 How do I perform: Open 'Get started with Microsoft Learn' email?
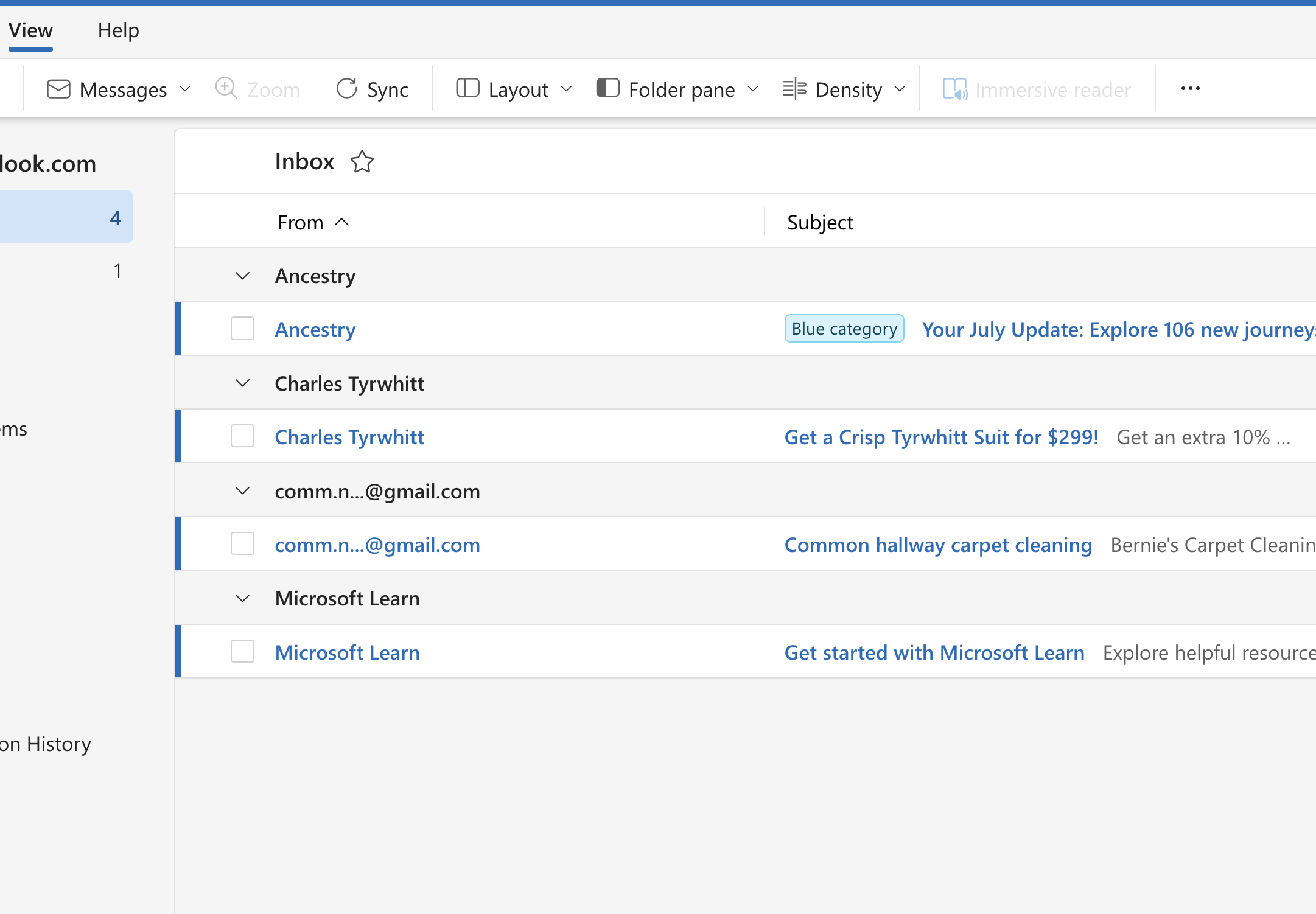[934, 652]
